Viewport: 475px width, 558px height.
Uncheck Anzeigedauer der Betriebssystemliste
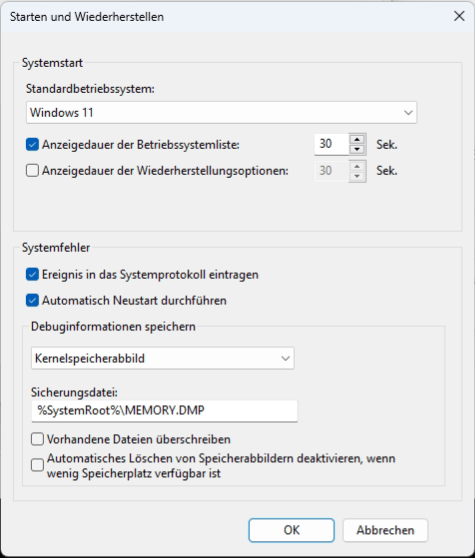click(x=32, y=145)
